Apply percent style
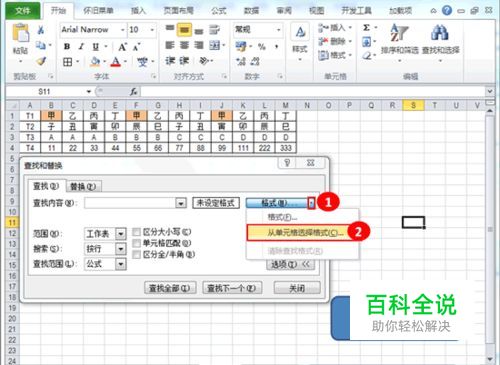The width and height of the screenshot is (500, 365). point(262,47)
